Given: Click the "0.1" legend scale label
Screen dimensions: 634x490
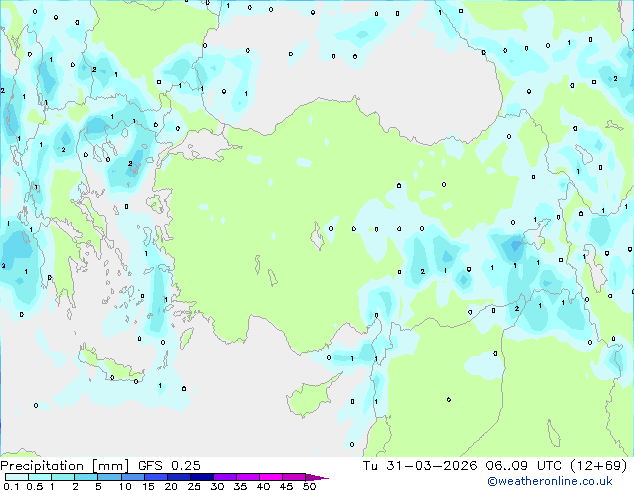Looking at the screenshot, I should coord(11,486).
